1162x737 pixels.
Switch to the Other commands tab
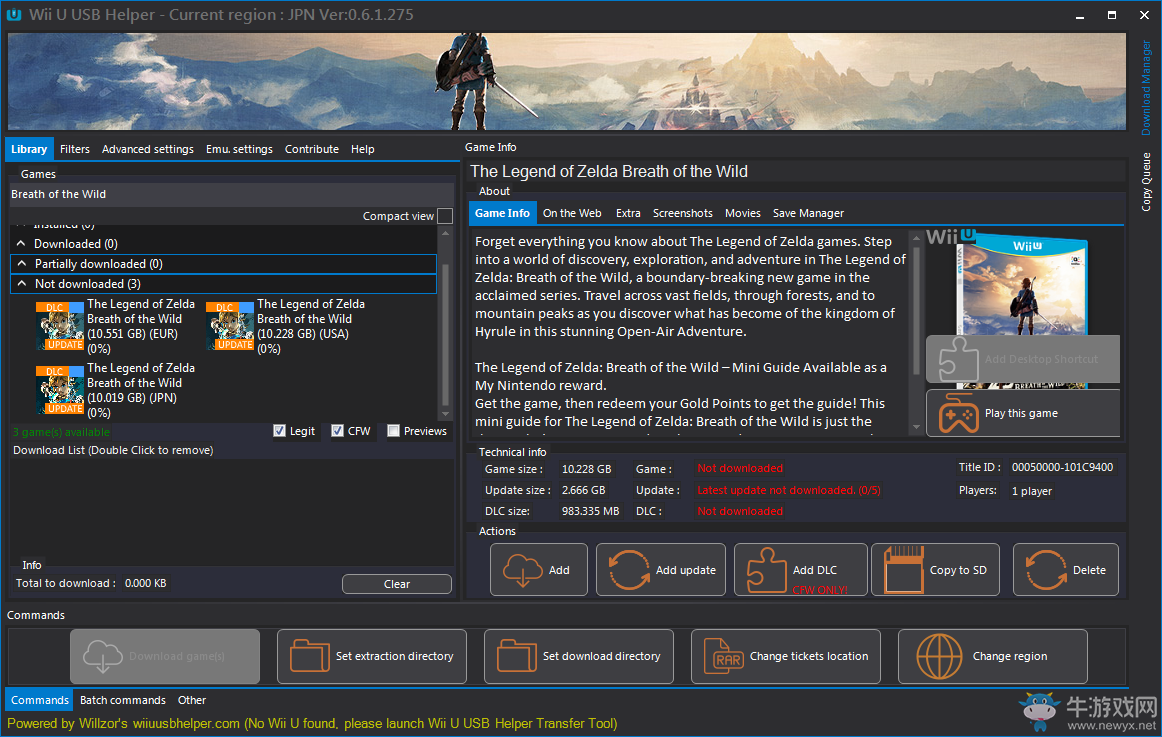[192, 700]
